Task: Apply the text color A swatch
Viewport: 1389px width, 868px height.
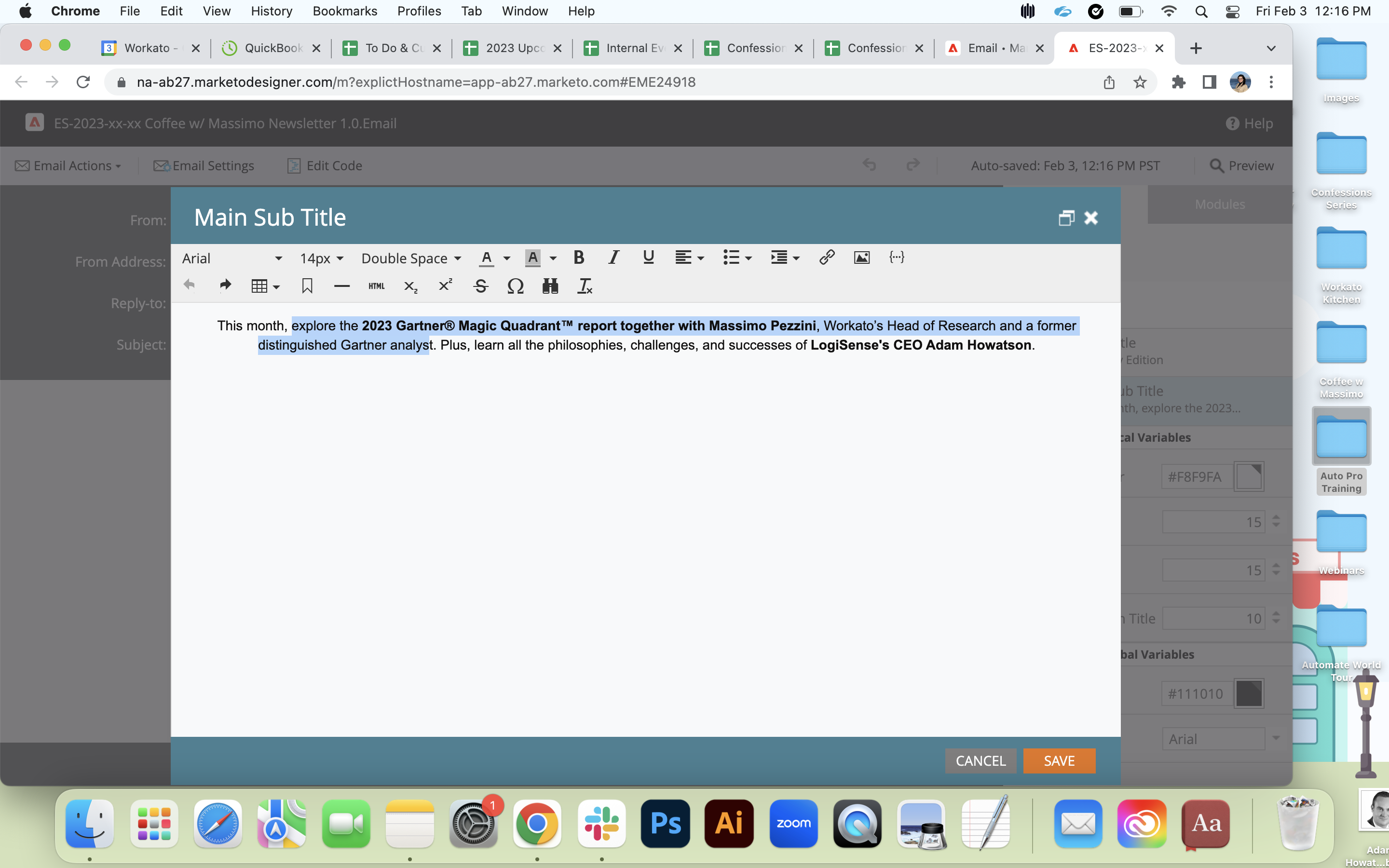Action: [x=486, y=258]
